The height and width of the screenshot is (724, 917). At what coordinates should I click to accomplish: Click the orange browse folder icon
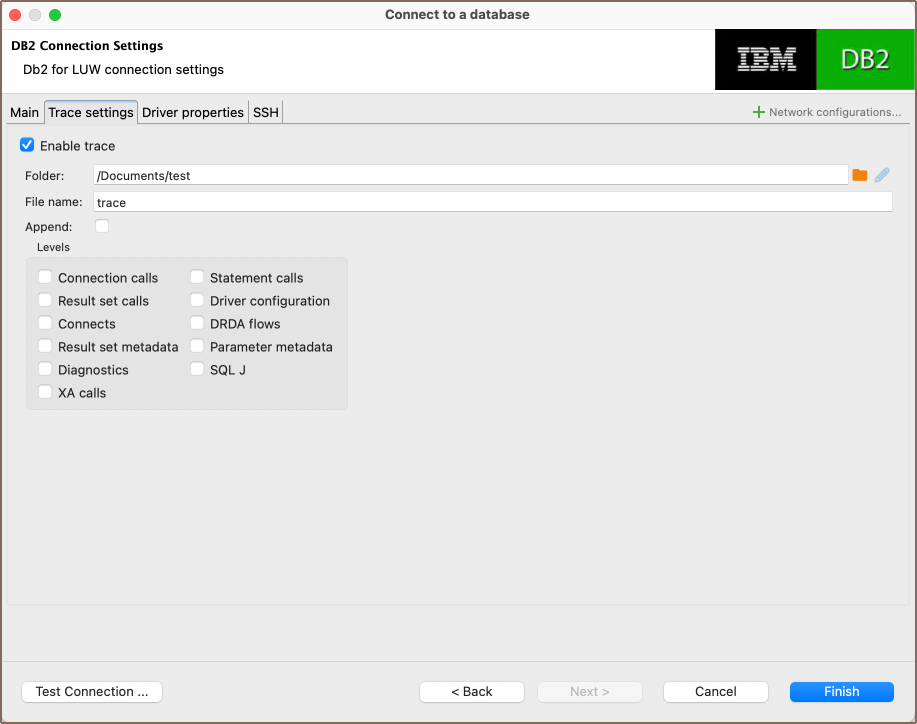pyautogui.click(x=859, y=175)
